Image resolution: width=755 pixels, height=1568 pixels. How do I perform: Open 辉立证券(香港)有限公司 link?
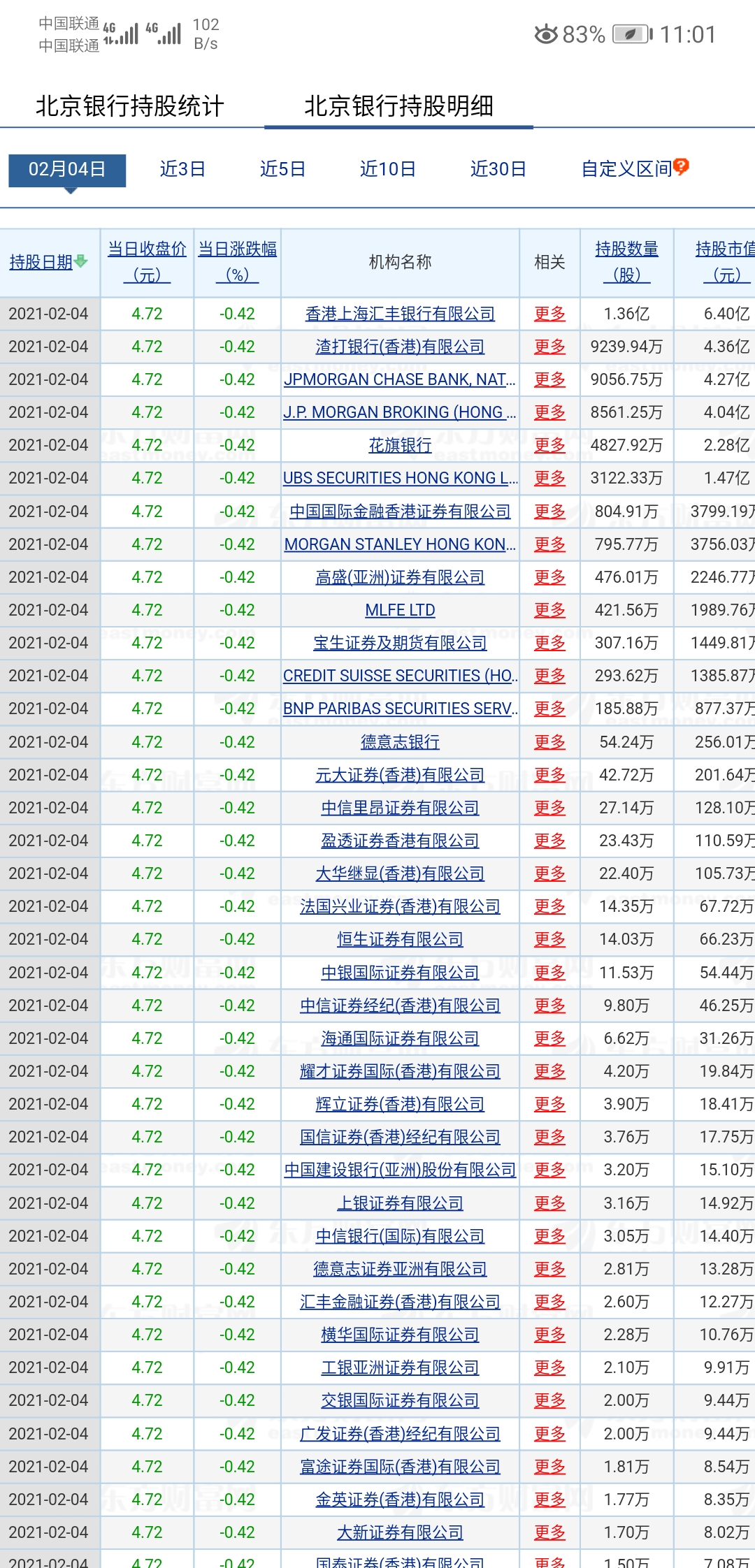400,1105
